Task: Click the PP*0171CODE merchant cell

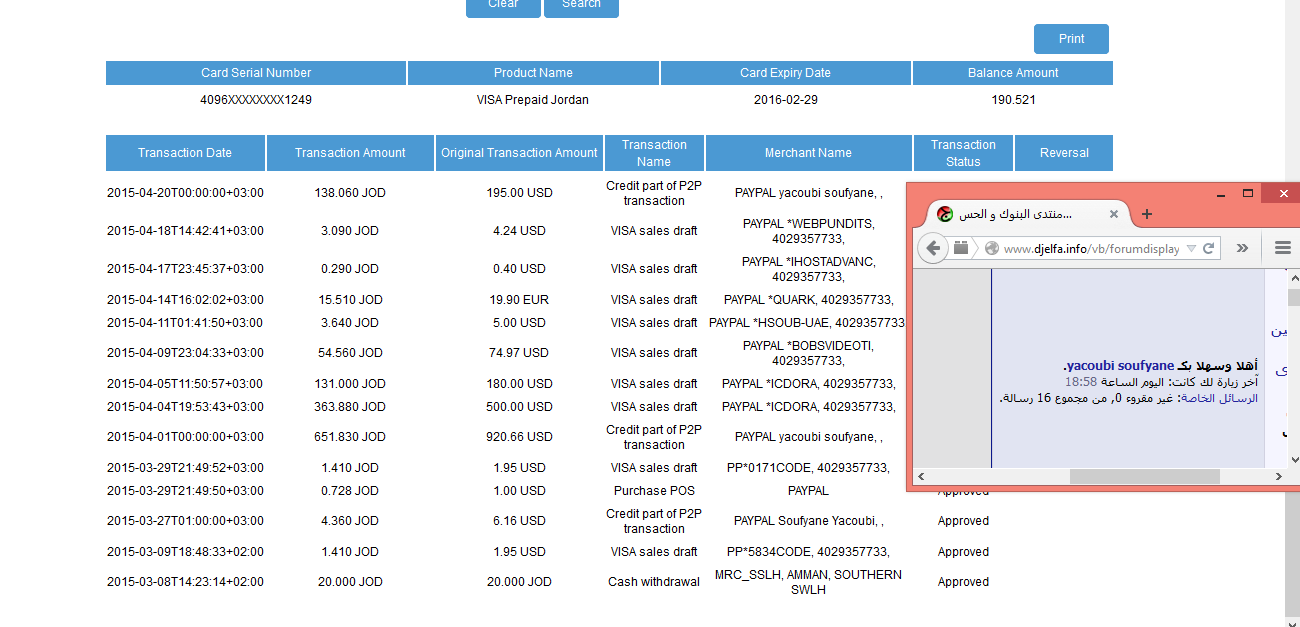Action: (x=808, y=468)
